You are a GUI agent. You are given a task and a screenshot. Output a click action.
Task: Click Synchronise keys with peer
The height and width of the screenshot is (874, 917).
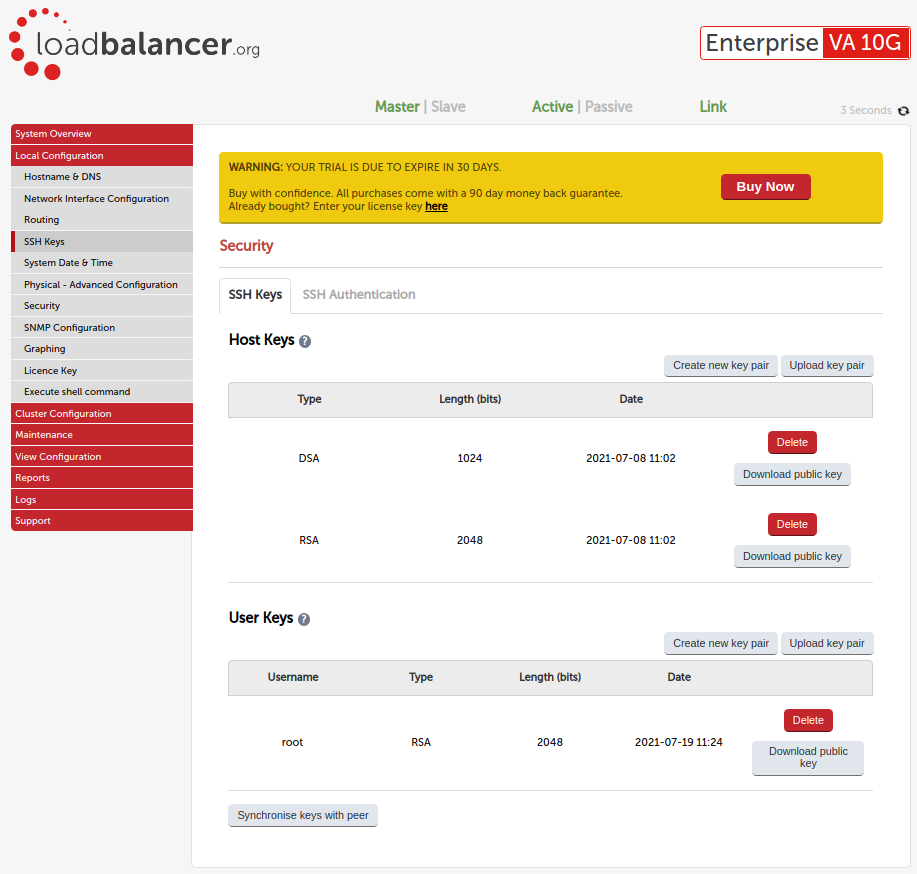point(303,815)
